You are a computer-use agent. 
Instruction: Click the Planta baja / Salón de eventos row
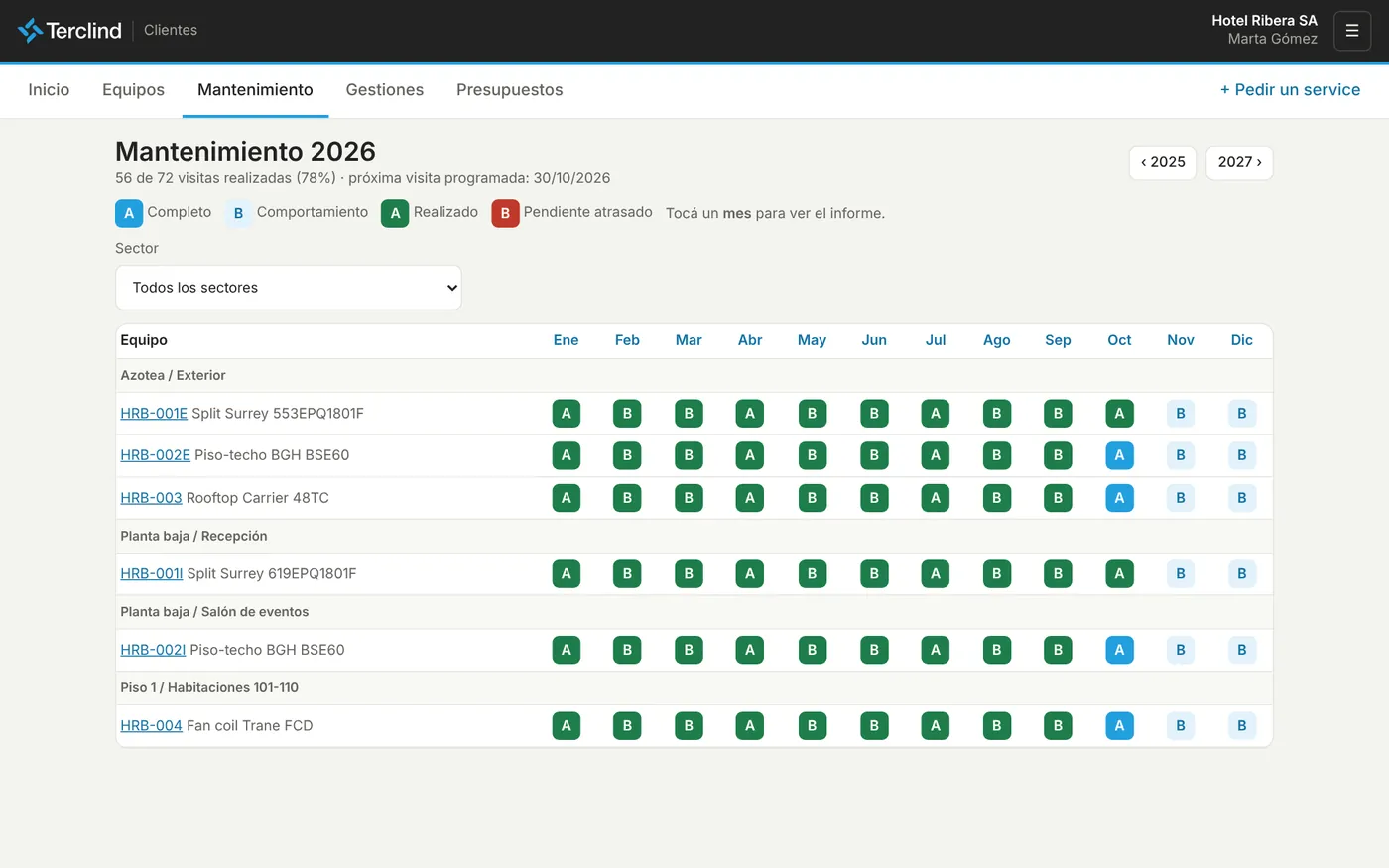(694, 612)
